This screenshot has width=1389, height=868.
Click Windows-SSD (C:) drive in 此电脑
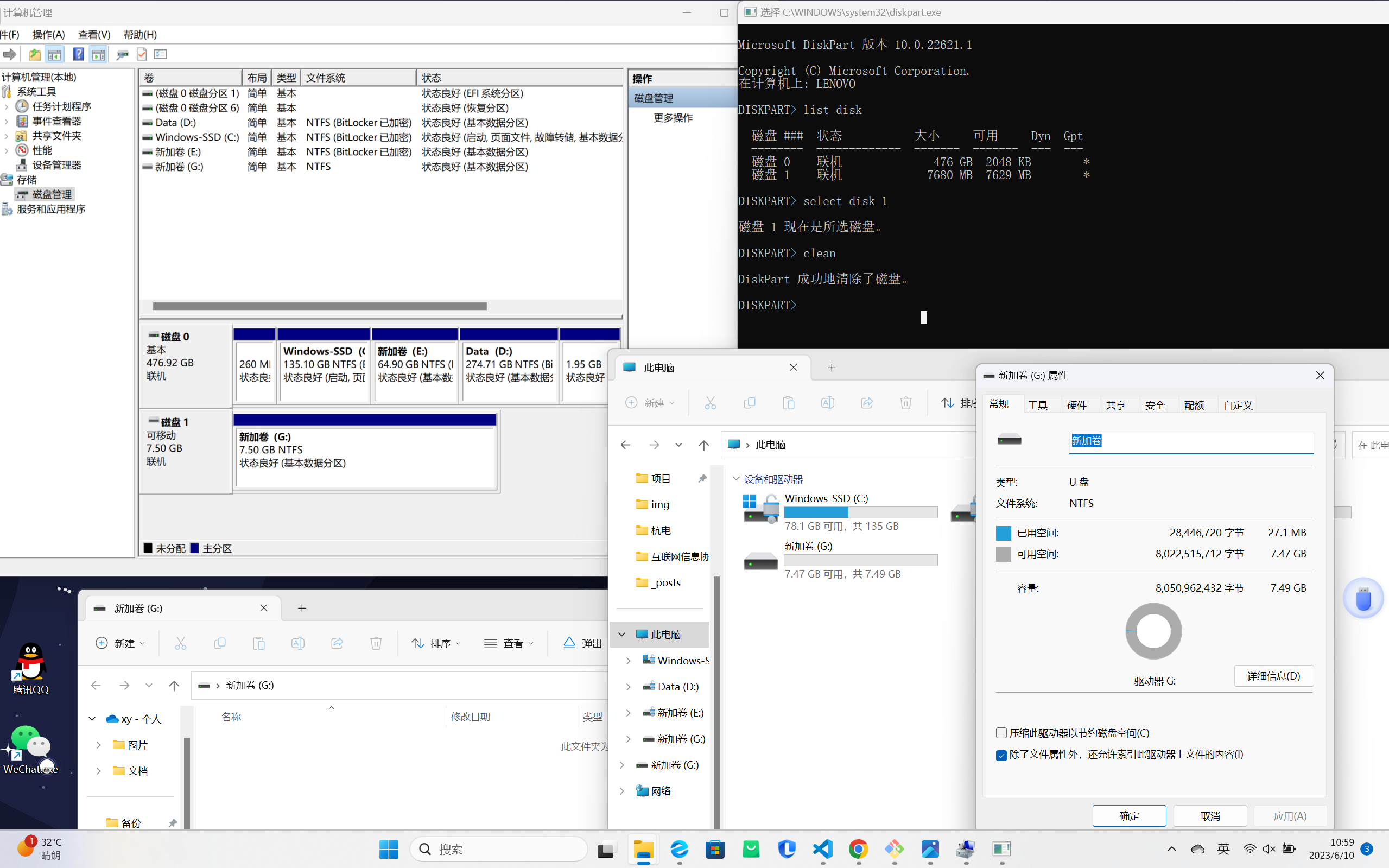(840, 511)
